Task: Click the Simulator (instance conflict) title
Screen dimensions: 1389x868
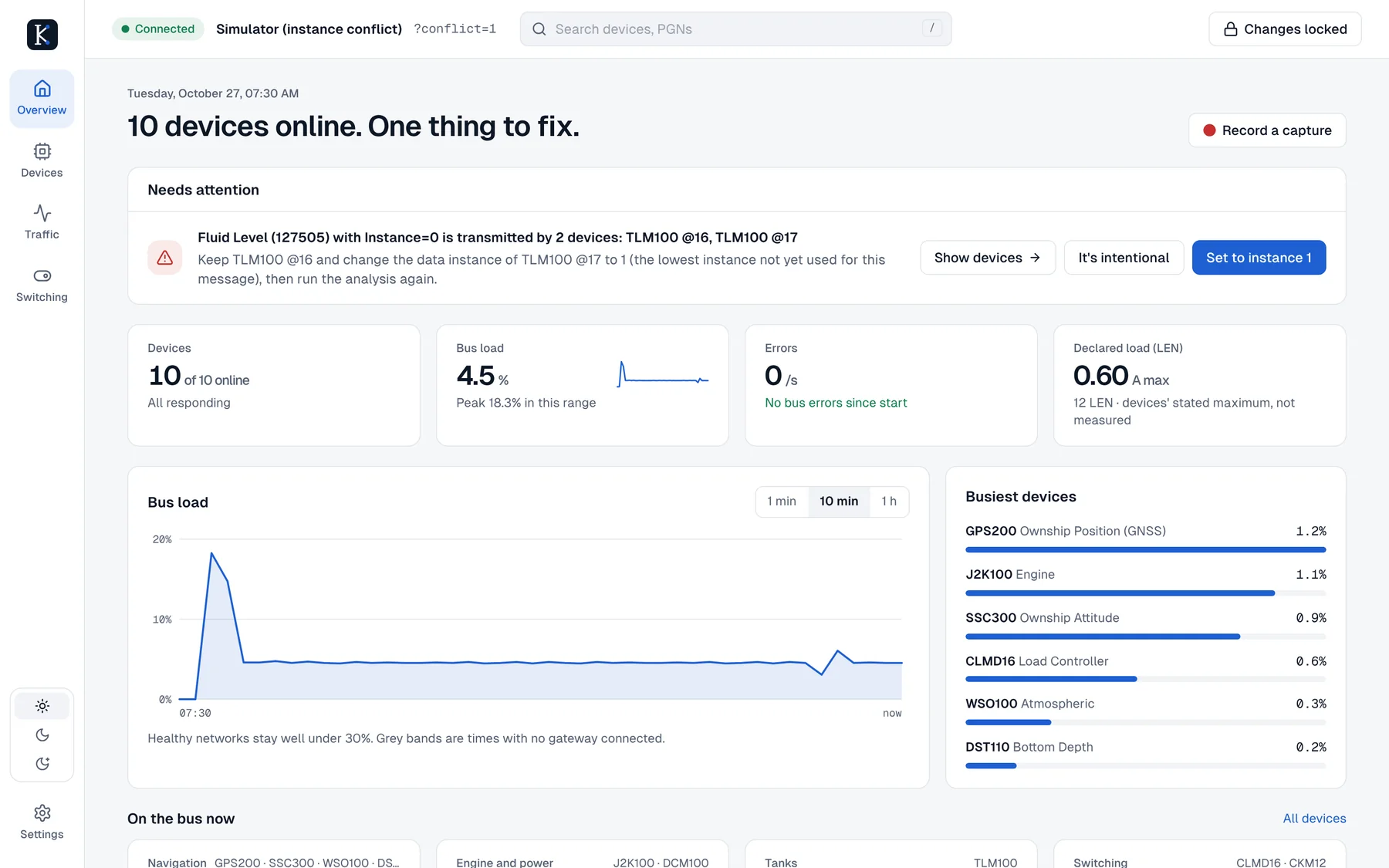Action: click(x=309, y=29)
